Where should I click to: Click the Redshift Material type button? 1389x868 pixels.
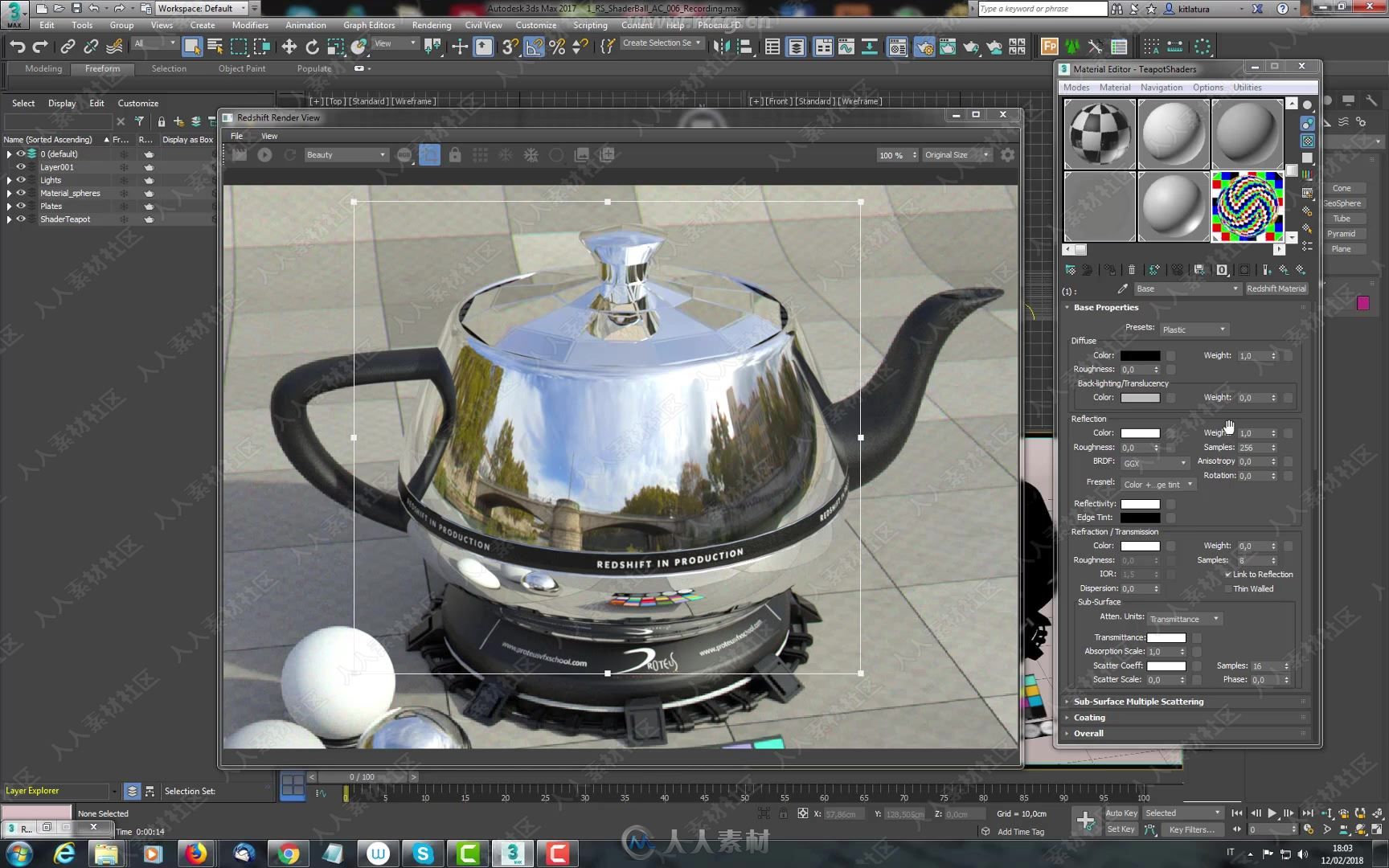[1276, 289]
